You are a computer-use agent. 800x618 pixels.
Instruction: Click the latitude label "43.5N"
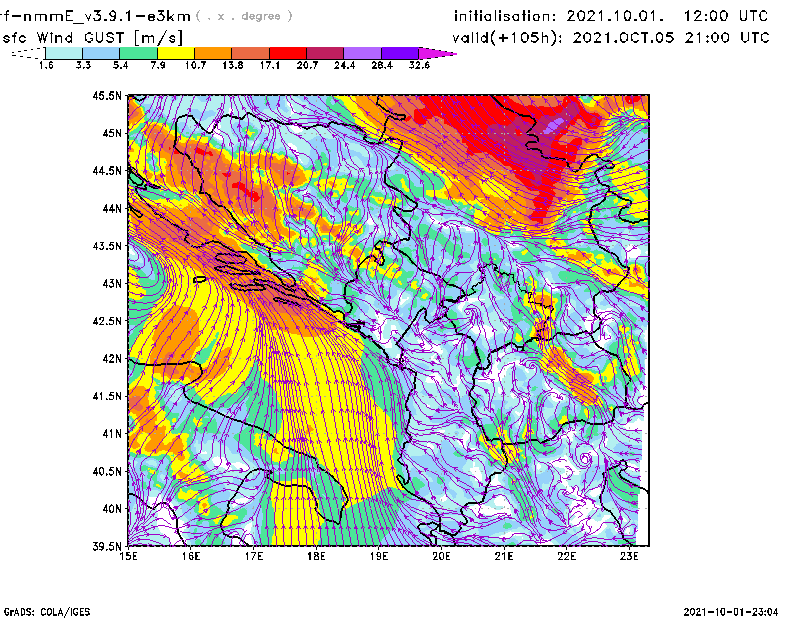pos(107,246)
